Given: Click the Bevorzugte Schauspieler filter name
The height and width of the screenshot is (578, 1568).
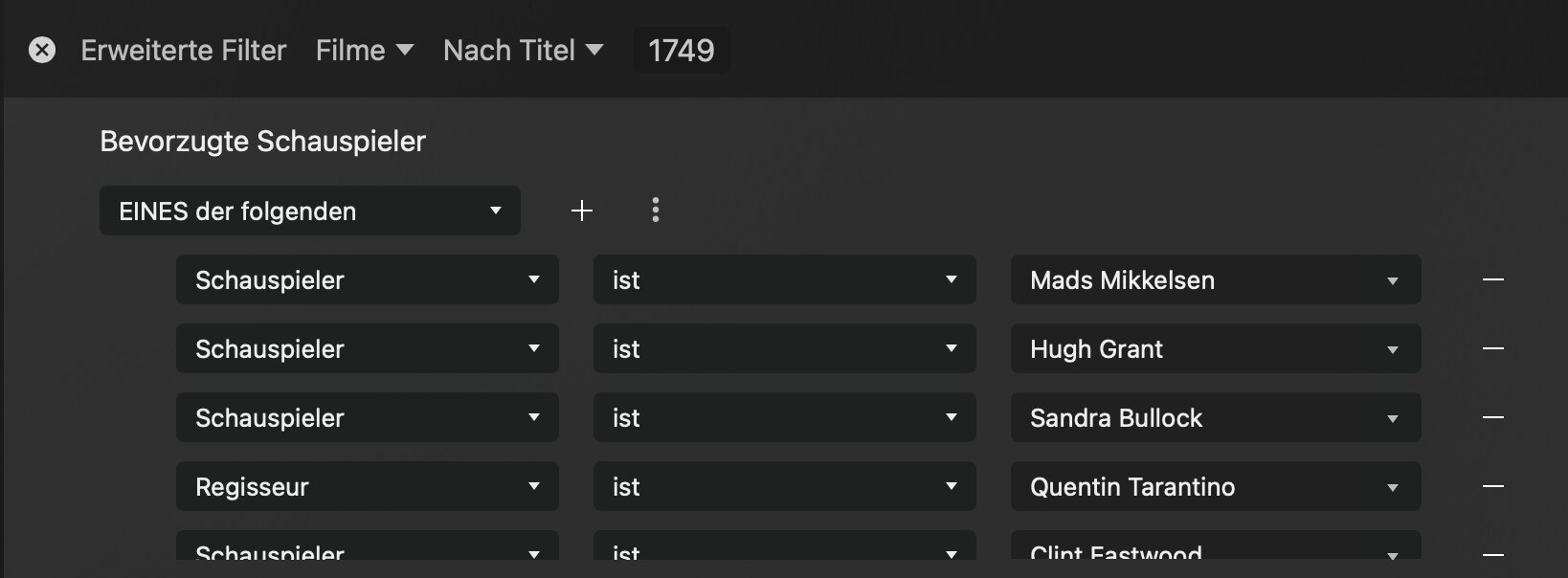Looking at the screenshot, I should 262,142.
